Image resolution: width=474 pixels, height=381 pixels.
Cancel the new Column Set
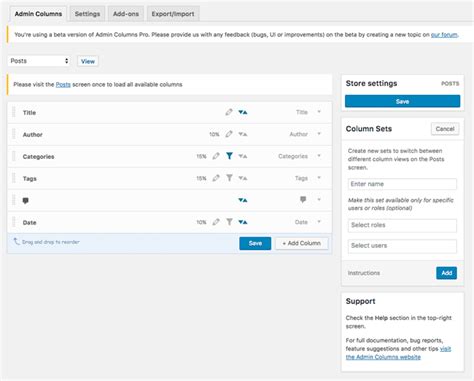[445, 129]
